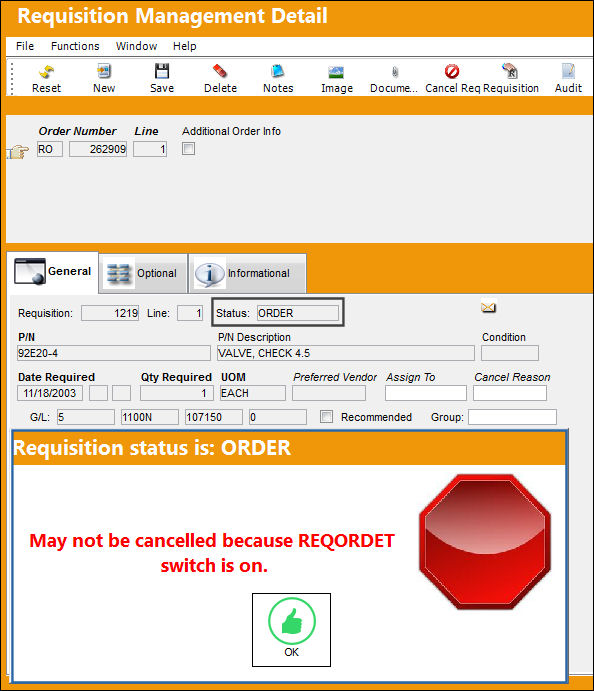Confirm the message with the OK button
This screenshot has width=594, height=691.
click(291, 630)
